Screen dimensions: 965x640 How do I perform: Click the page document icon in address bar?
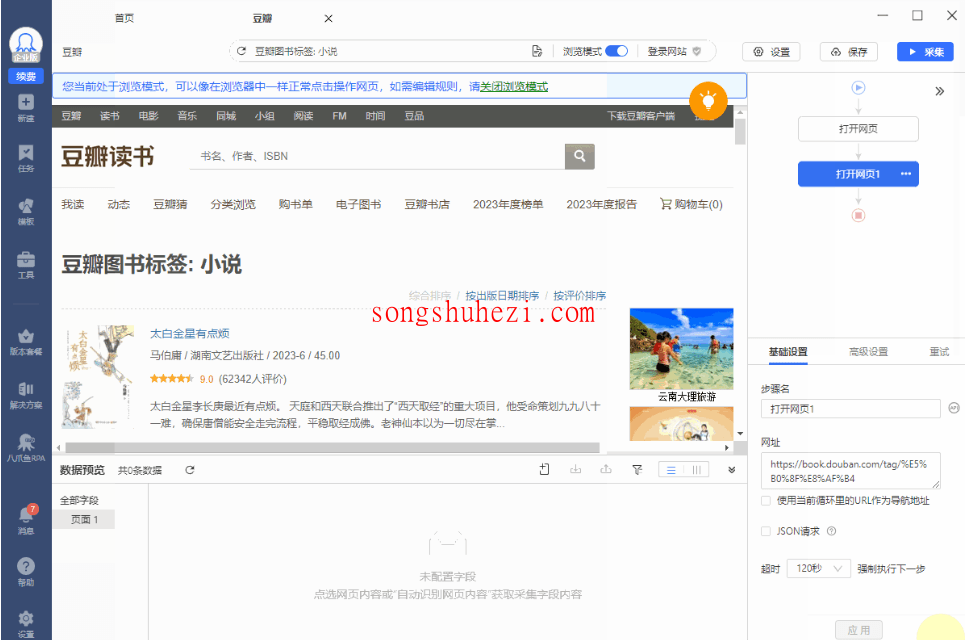pyautogui.click(x=537, y=51)
